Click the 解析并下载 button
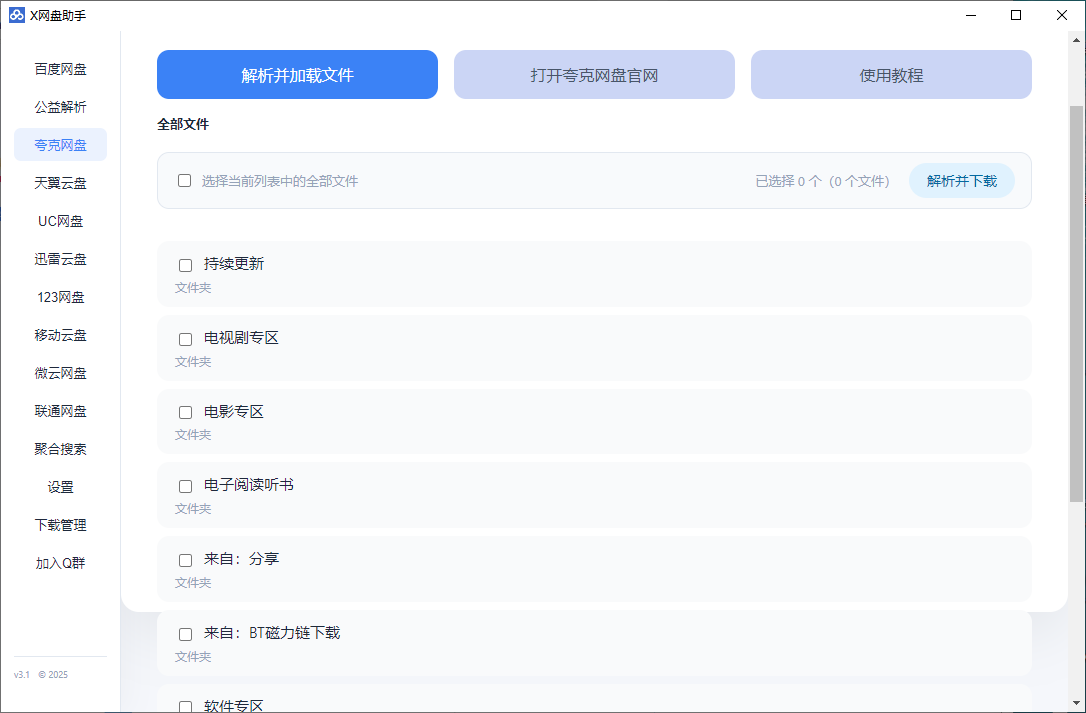 [961, 181]
